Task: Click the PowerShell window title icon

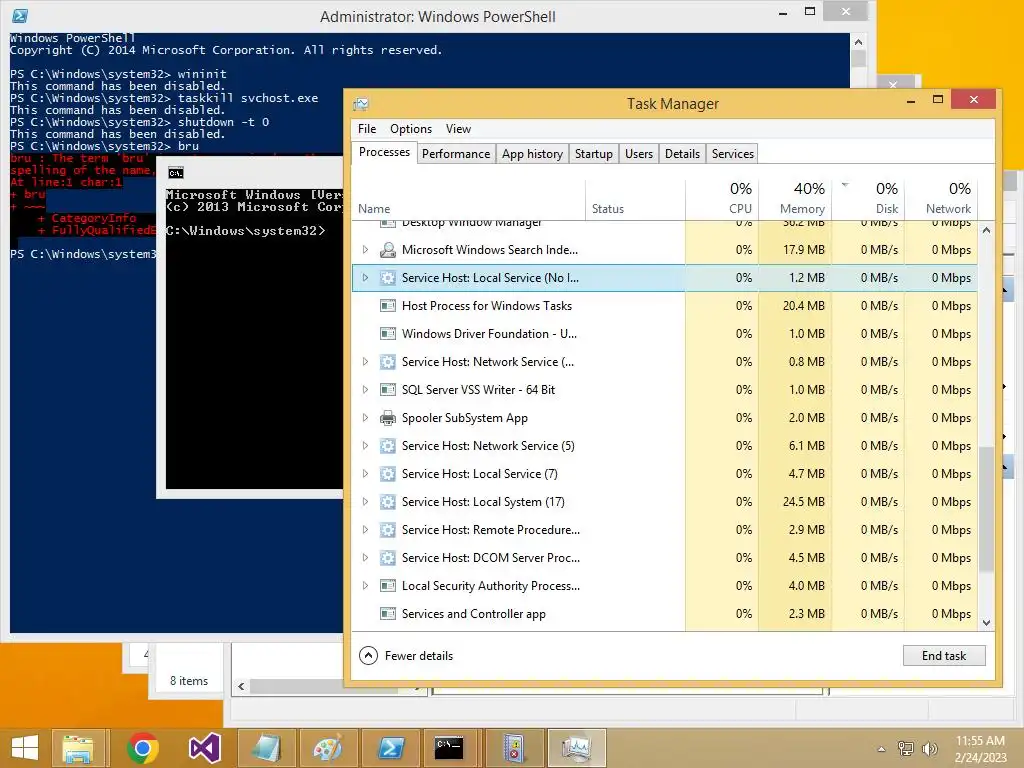Action: click(x=20, y=16)
